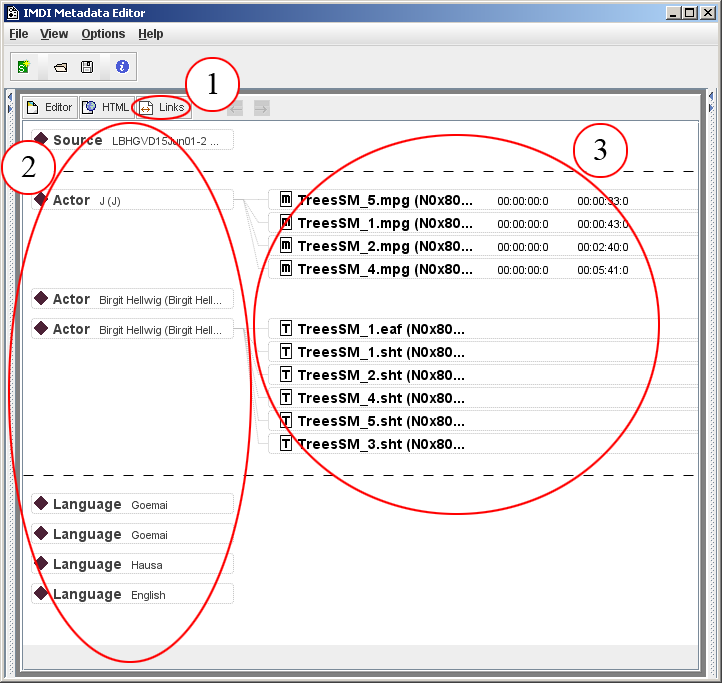722x683 pixels.
Task: Click the IMDI Metadata Editor title icon
Action: click(x=13, y=12)
